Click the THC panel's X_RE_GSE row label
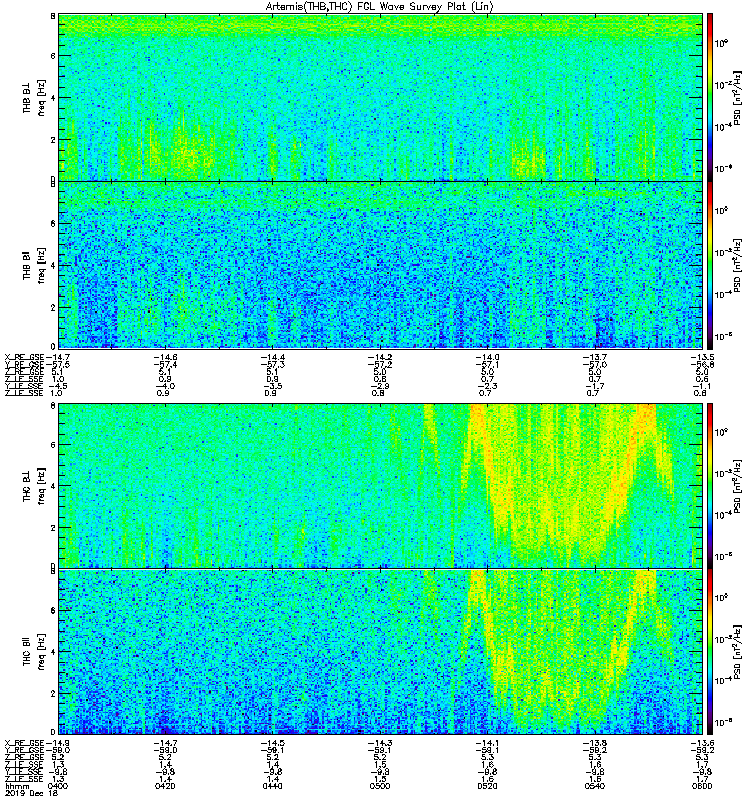 coord(24,743)
